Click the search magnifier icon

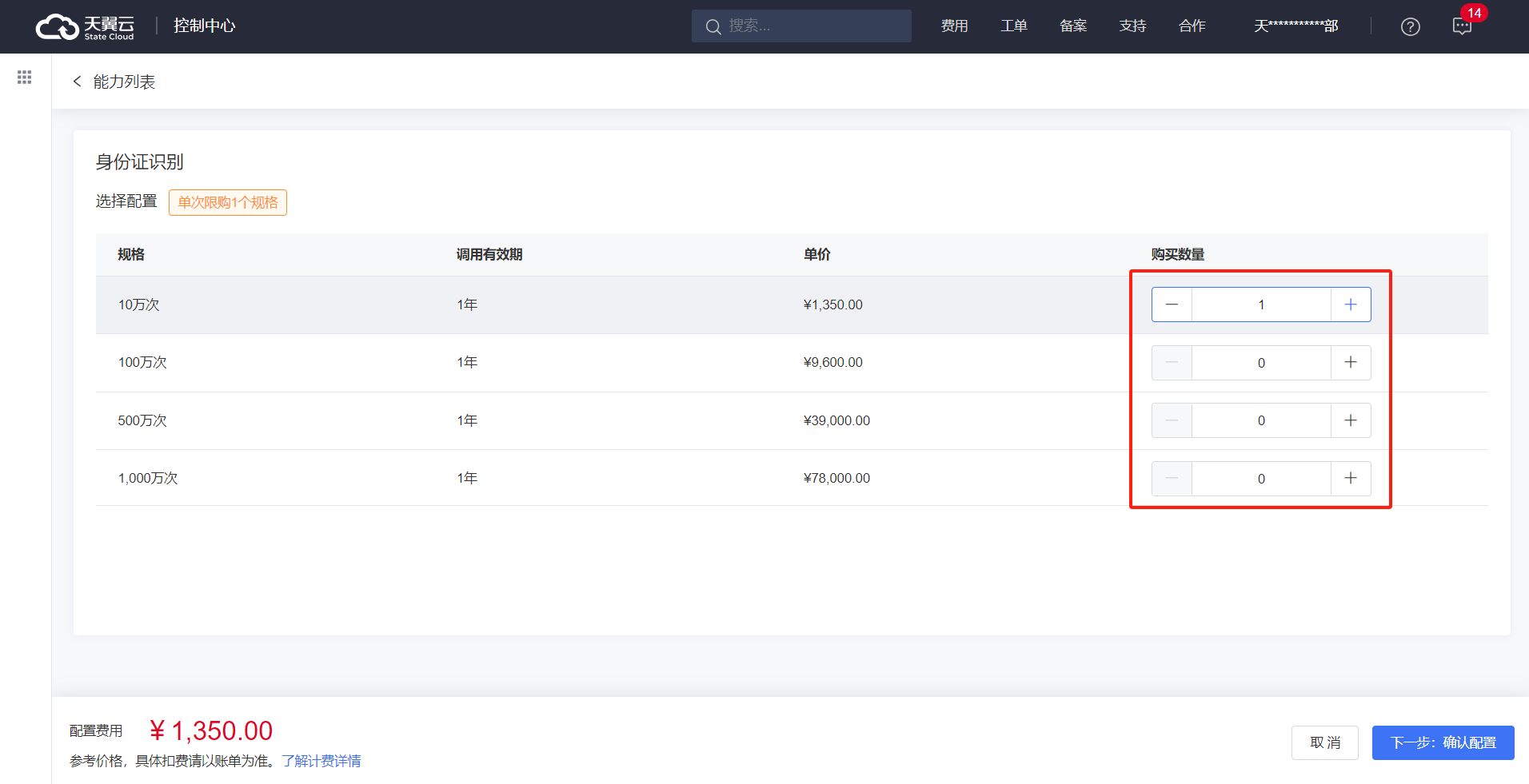pyautogui.click(x=713, y=26)
